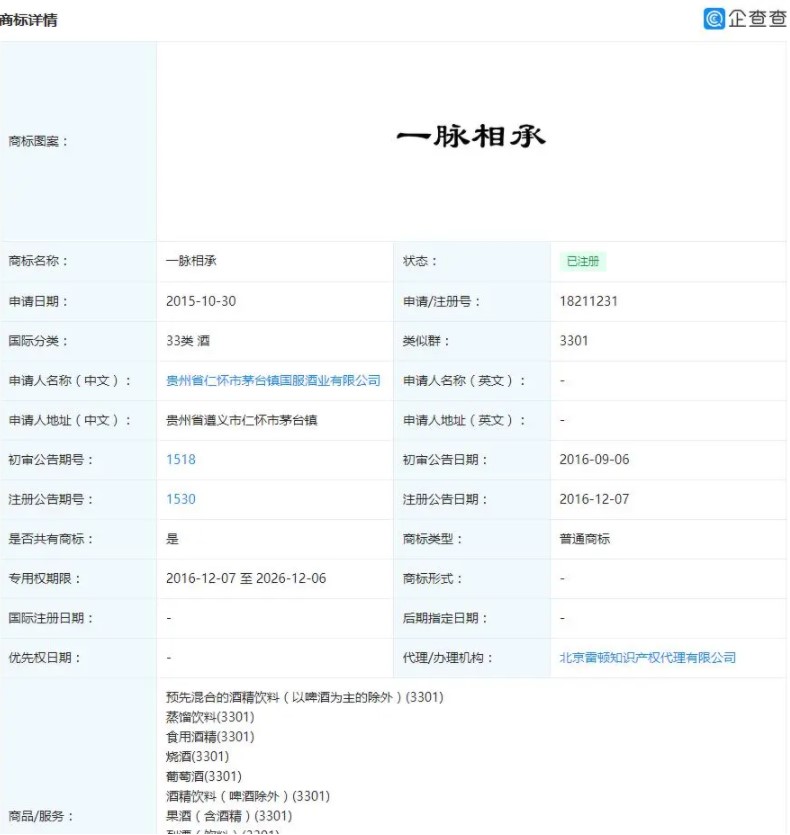
Task: Click the 申请/注册号 label
Action: (x=442, y=301)
